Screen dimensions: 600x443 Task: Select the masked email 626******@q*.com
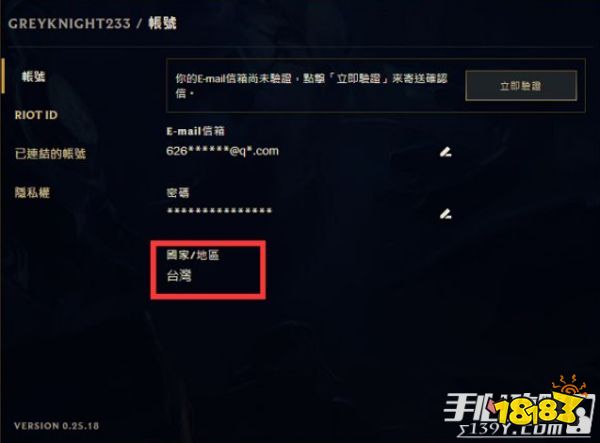[x=222, y=151]
